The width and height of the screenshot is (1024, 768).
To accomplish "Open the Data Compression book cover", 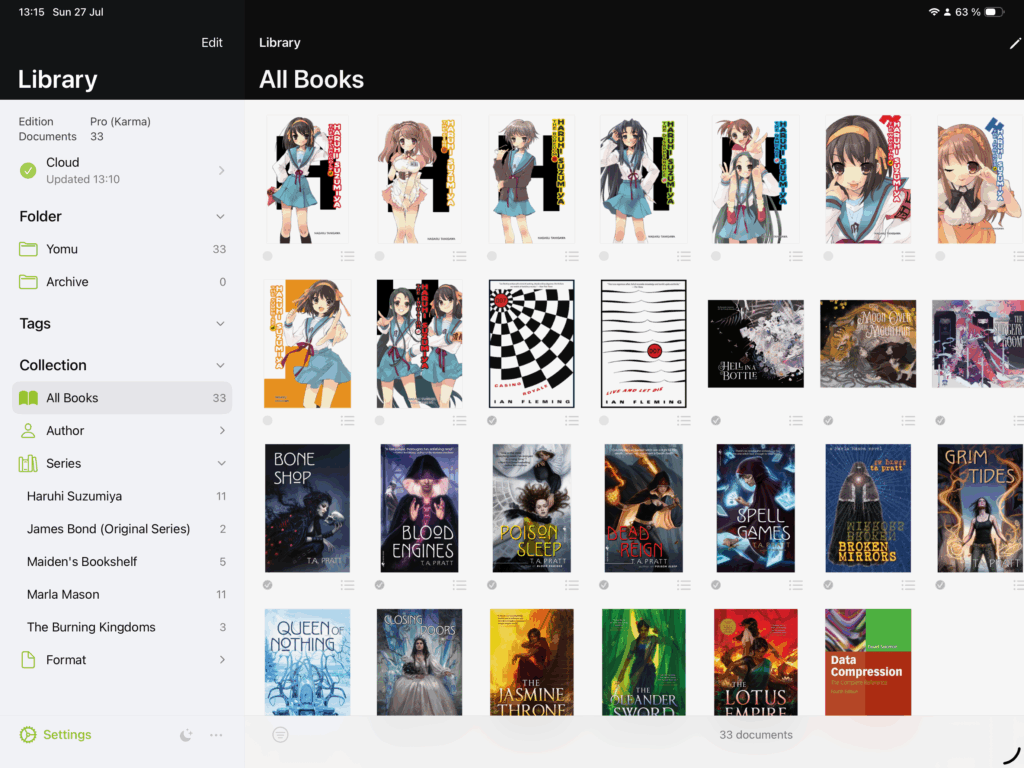I will (x=868, y=662).
